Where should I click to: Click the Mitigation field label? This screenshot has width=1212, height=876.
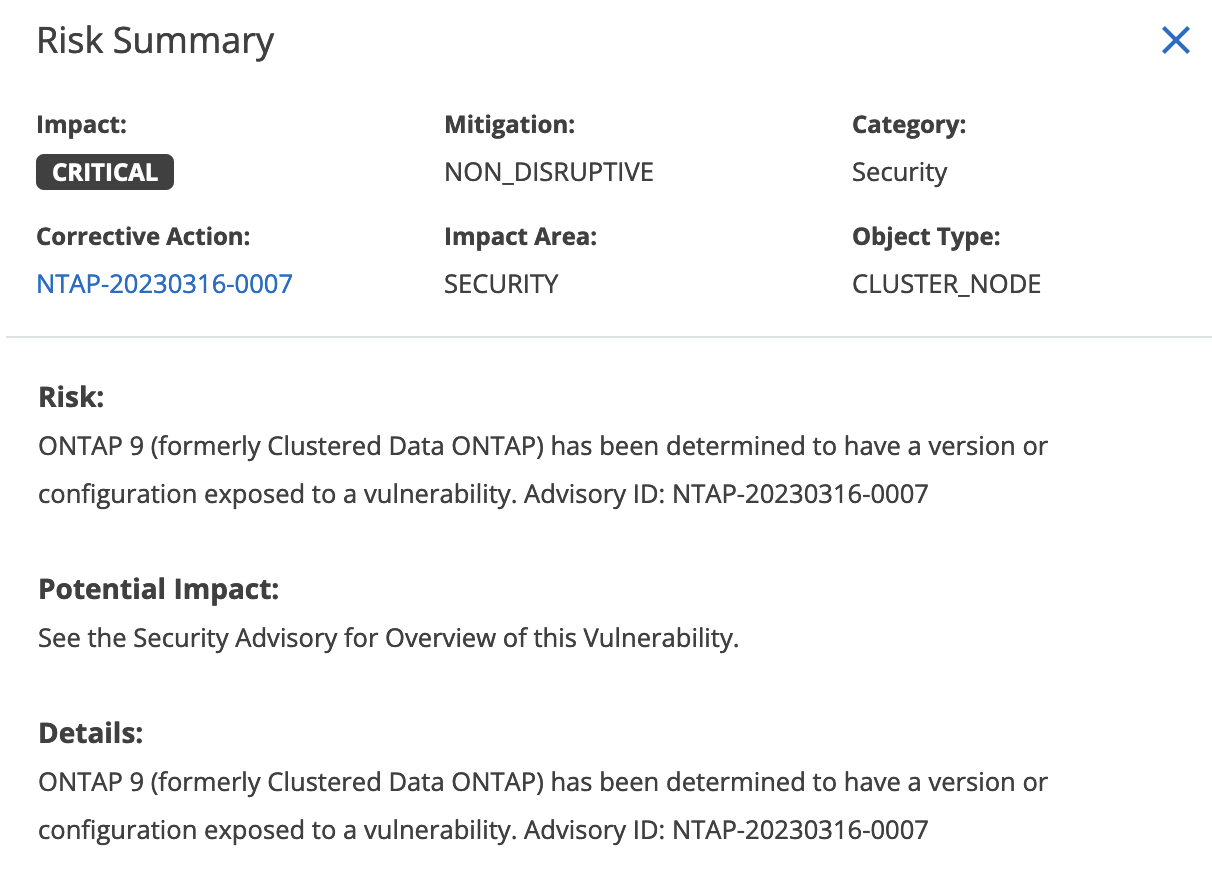point(509,125)
